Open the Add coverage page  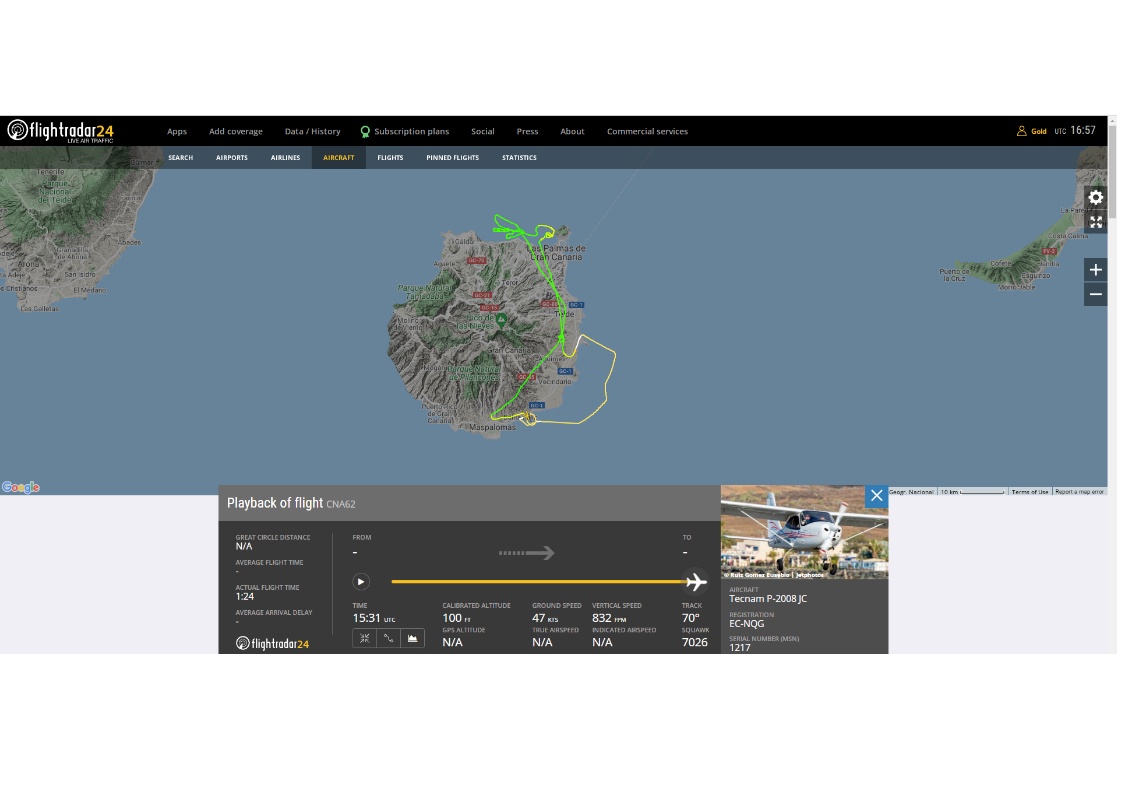pos(236,131)
